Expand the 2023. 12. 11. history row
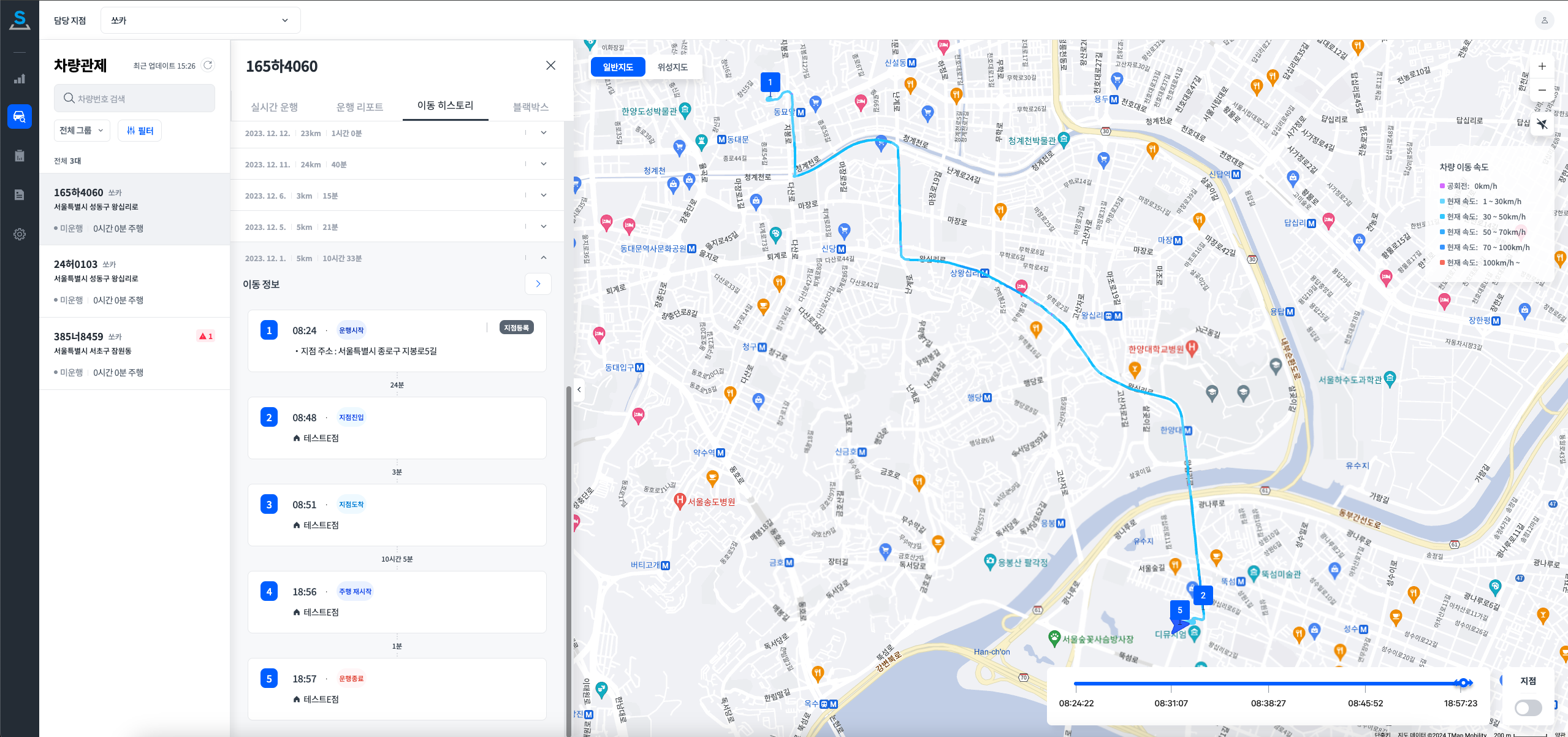The width and height of the screenshot is (1568, 737). (544, 164)
